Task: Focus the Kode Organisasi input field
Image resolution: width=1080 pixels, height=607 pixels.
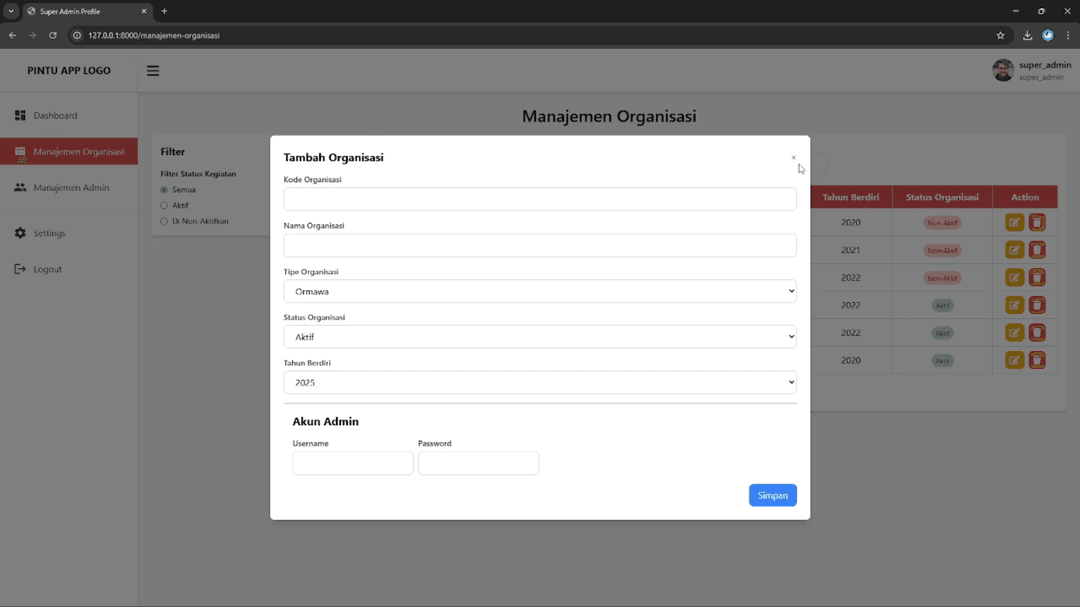Action: pos(540,199)
